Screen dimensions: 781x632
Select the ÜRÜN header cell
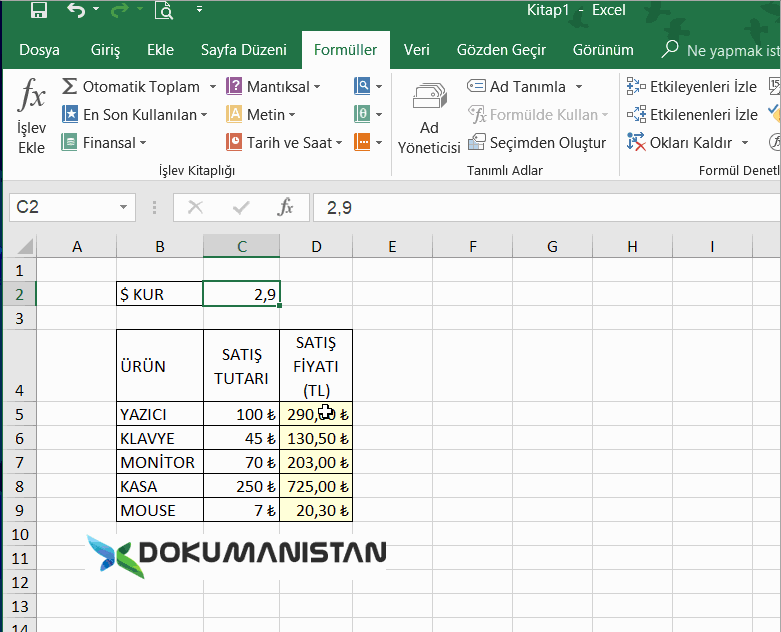(160, 366)
